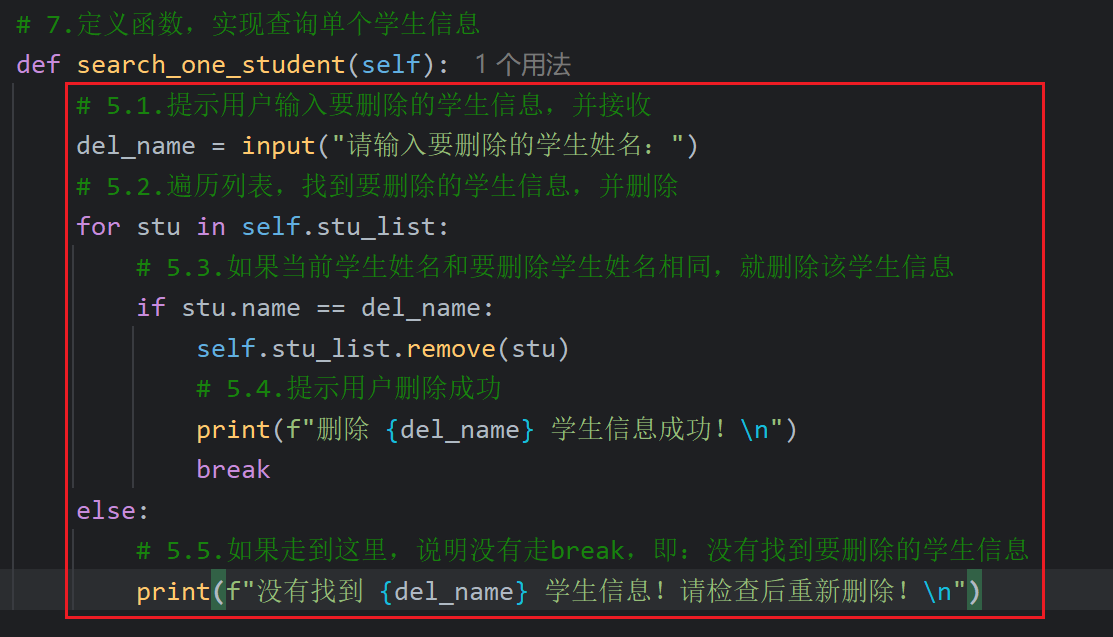Click the comment '# 5.1.提示用户输入'

click(364, 105)
